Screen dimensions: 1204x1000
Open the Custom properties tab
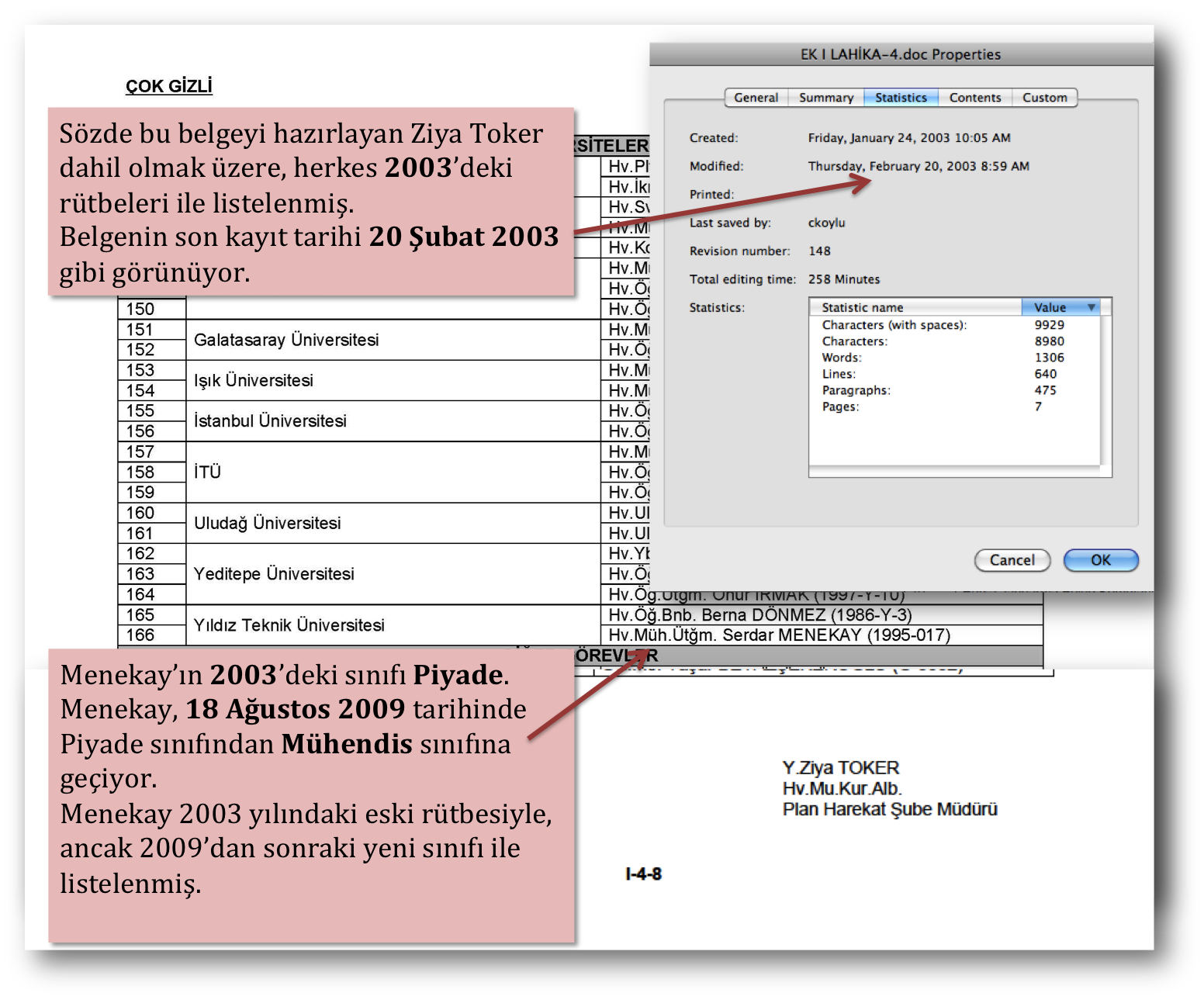click(1044, 98)
